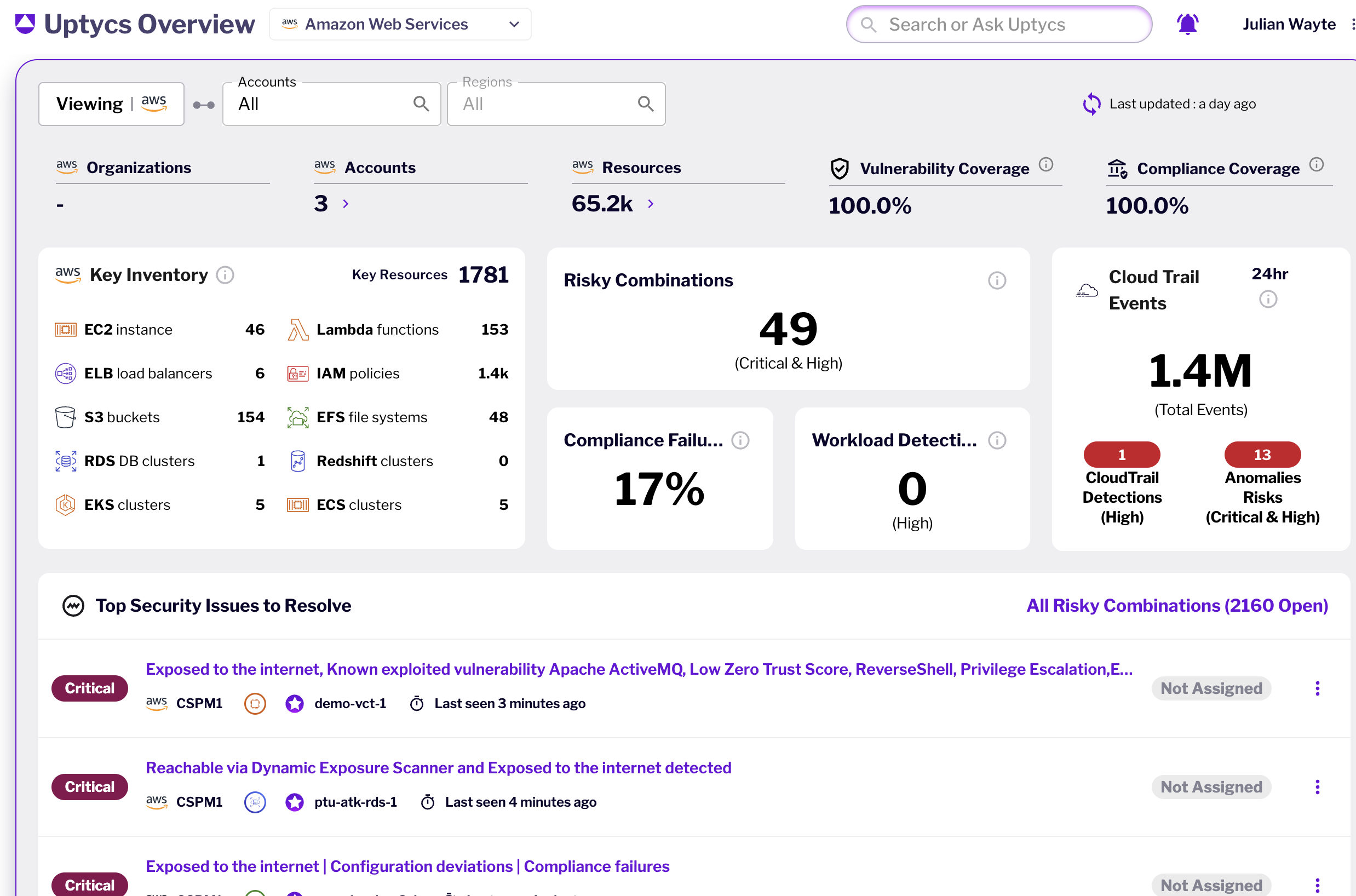1356x896 pixels.
Task: Click Compliance Failures info icon
Action: (x=740, y=440)
